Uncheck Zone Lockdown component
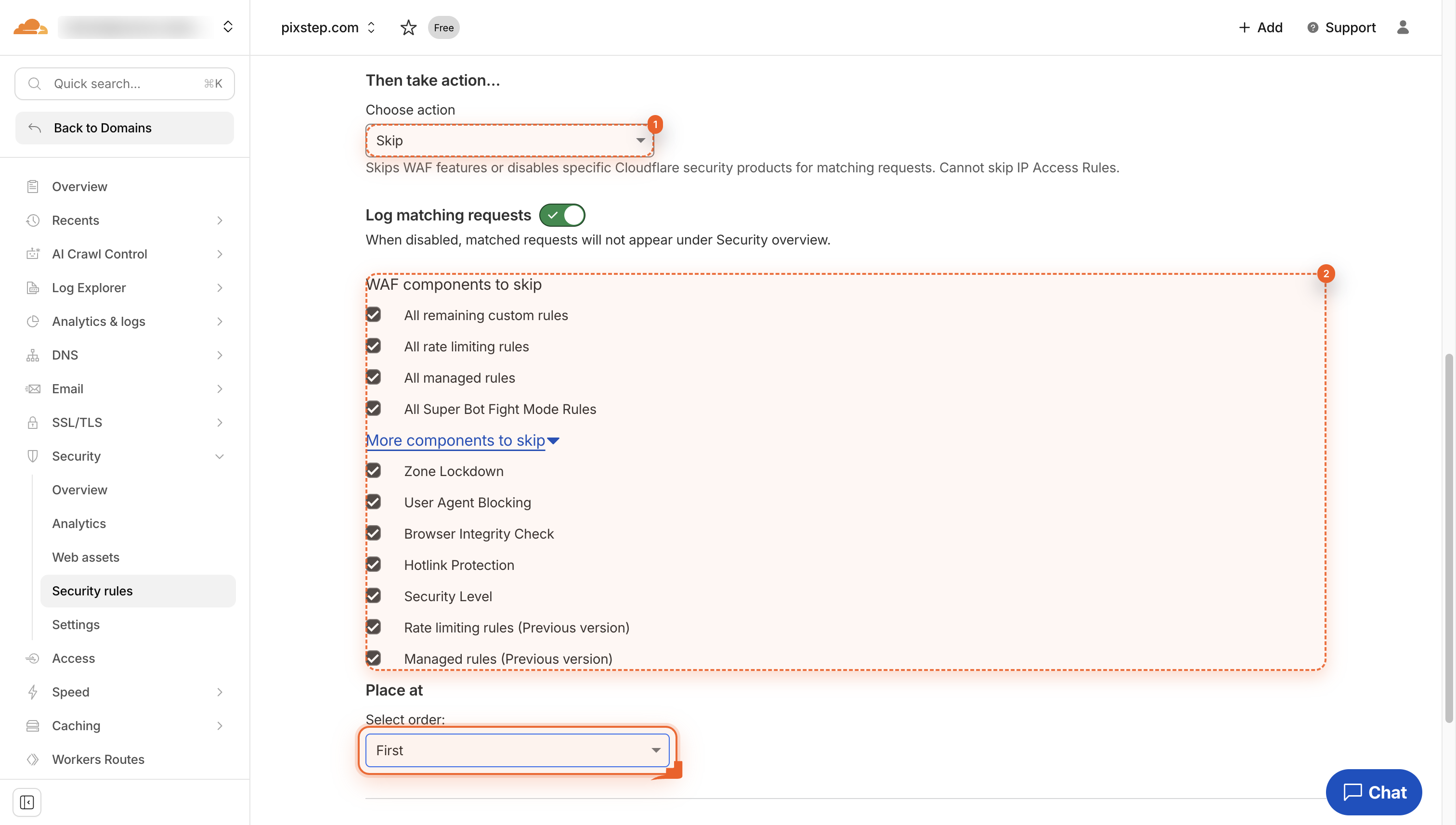The width and height of the screenshot is (1456, 825). pos(374,471)
